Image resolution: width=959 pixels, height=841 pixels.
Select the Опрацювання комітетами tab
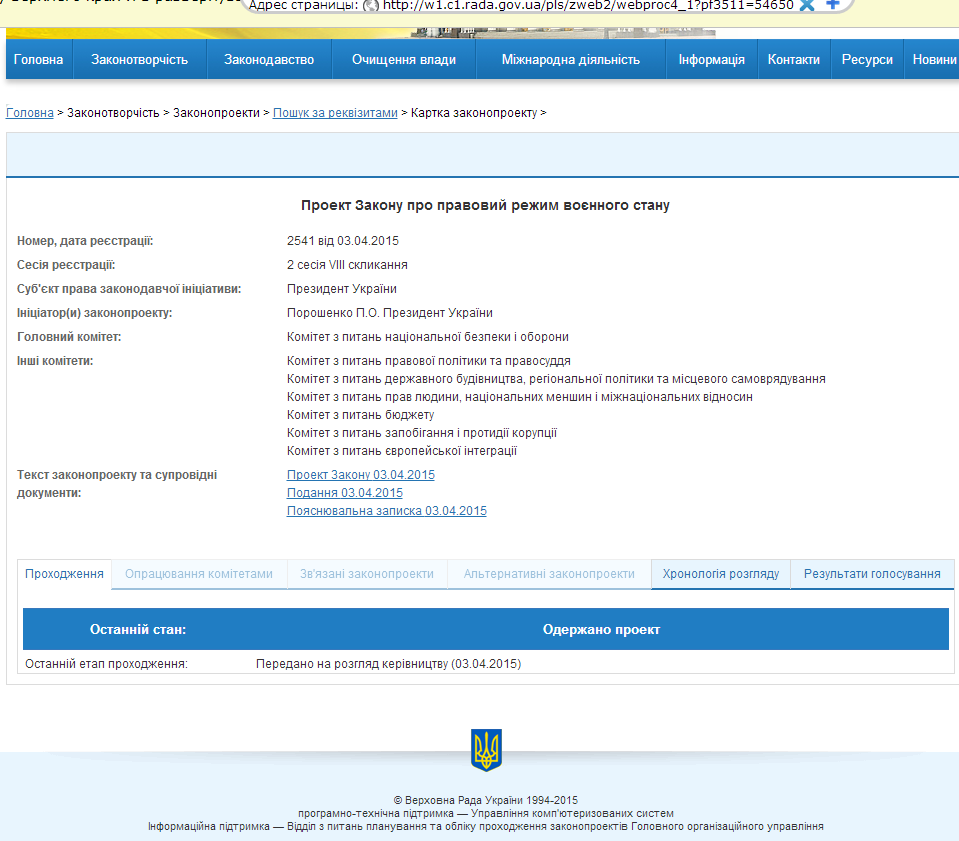[199, 574]
